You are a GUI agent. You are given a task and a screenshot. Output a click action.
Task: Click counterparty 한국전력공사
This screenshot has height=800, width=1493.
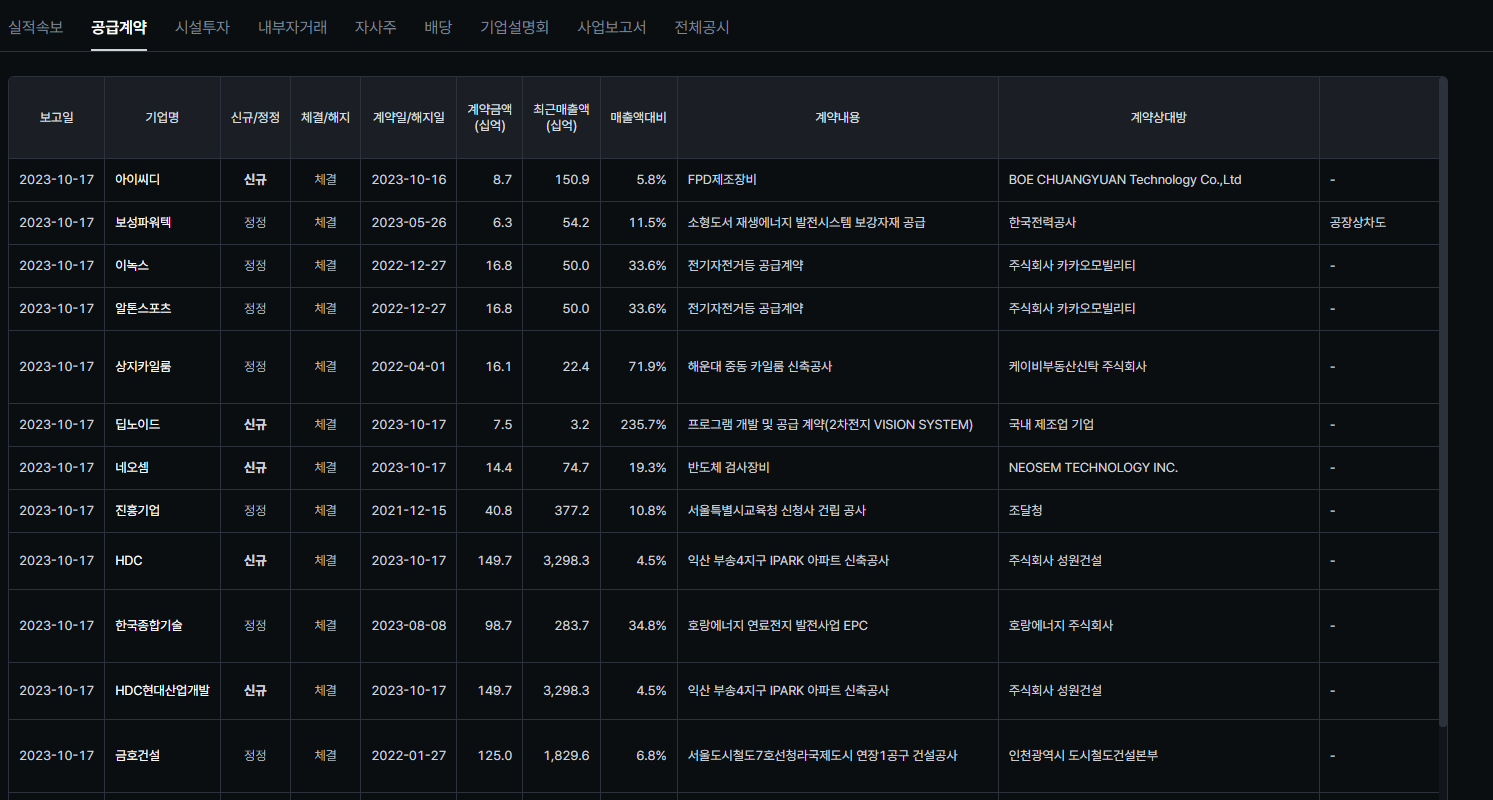1042,223
